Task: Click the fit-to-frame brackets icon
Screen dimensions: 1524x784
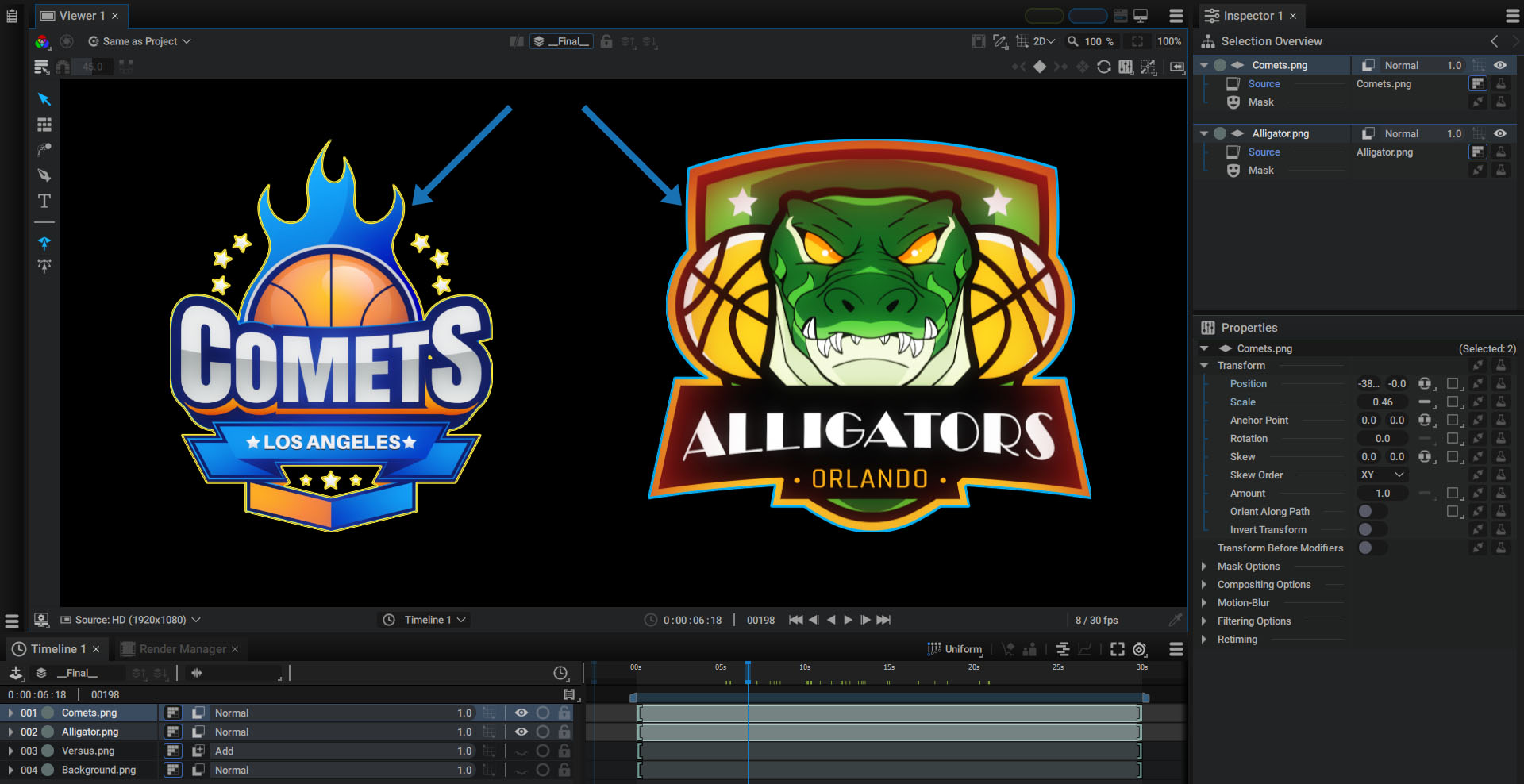Action: [1137, 41]
